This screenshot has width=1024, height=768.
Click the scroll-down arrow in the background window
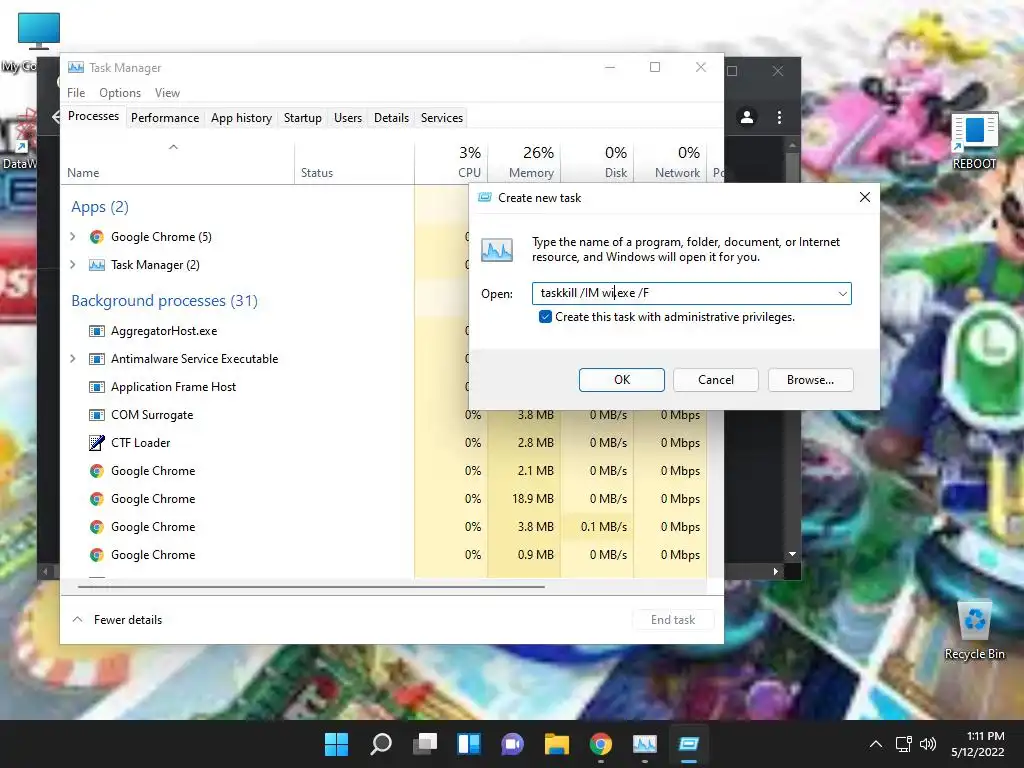[x=792, y=554]
